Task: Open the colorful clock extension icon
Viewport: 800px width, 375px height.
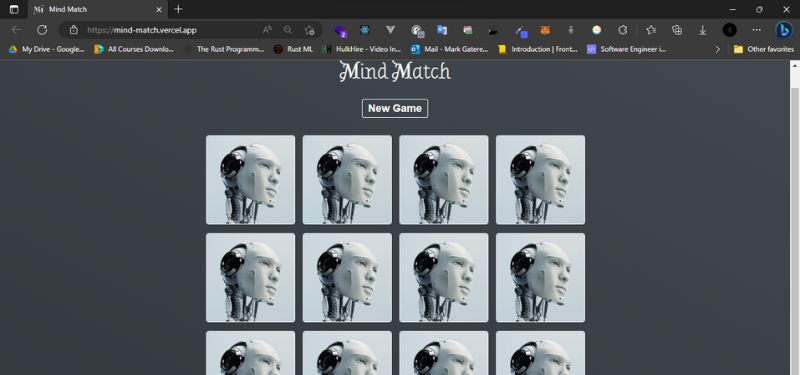Action: point(596,30)
